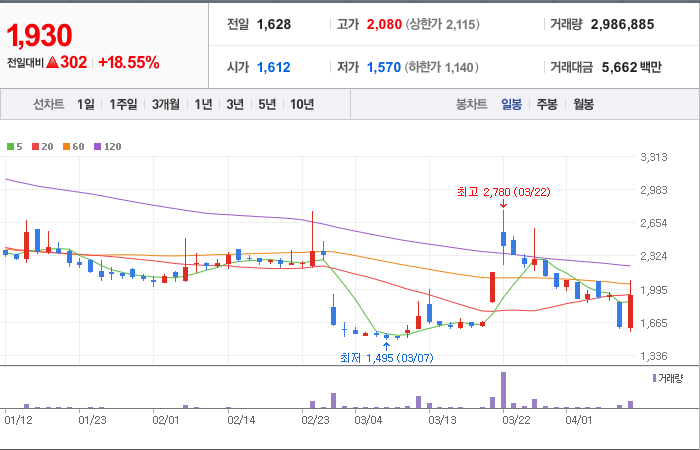The width and height of the screenshot is (700, 450).
Task: Click the 1,995 price axis label
Action: 654,290
